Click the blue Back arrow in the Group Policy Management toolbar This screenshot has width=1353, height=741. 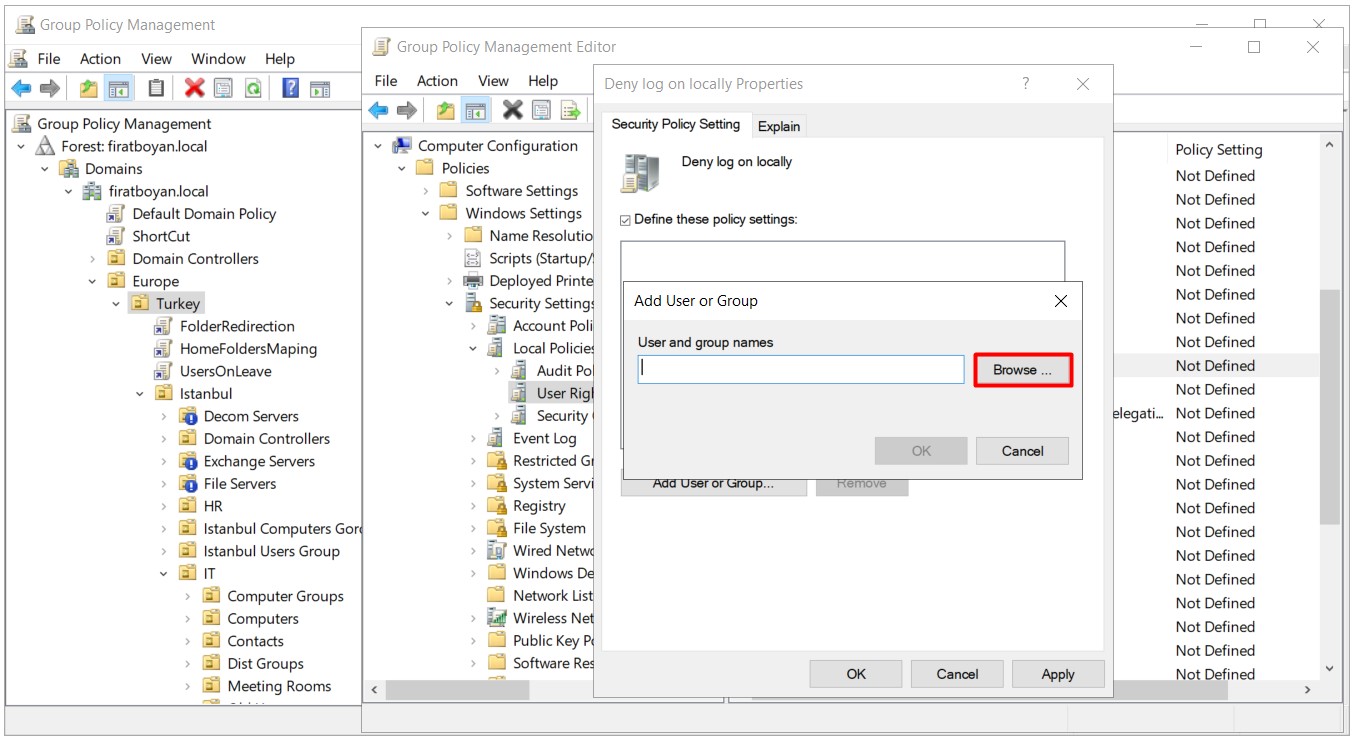pos(21,89)
